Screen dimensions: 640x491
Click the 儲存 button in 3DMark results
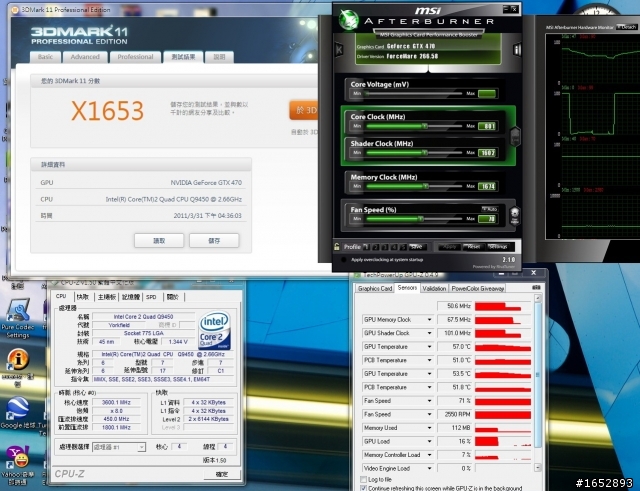[214, 240]
